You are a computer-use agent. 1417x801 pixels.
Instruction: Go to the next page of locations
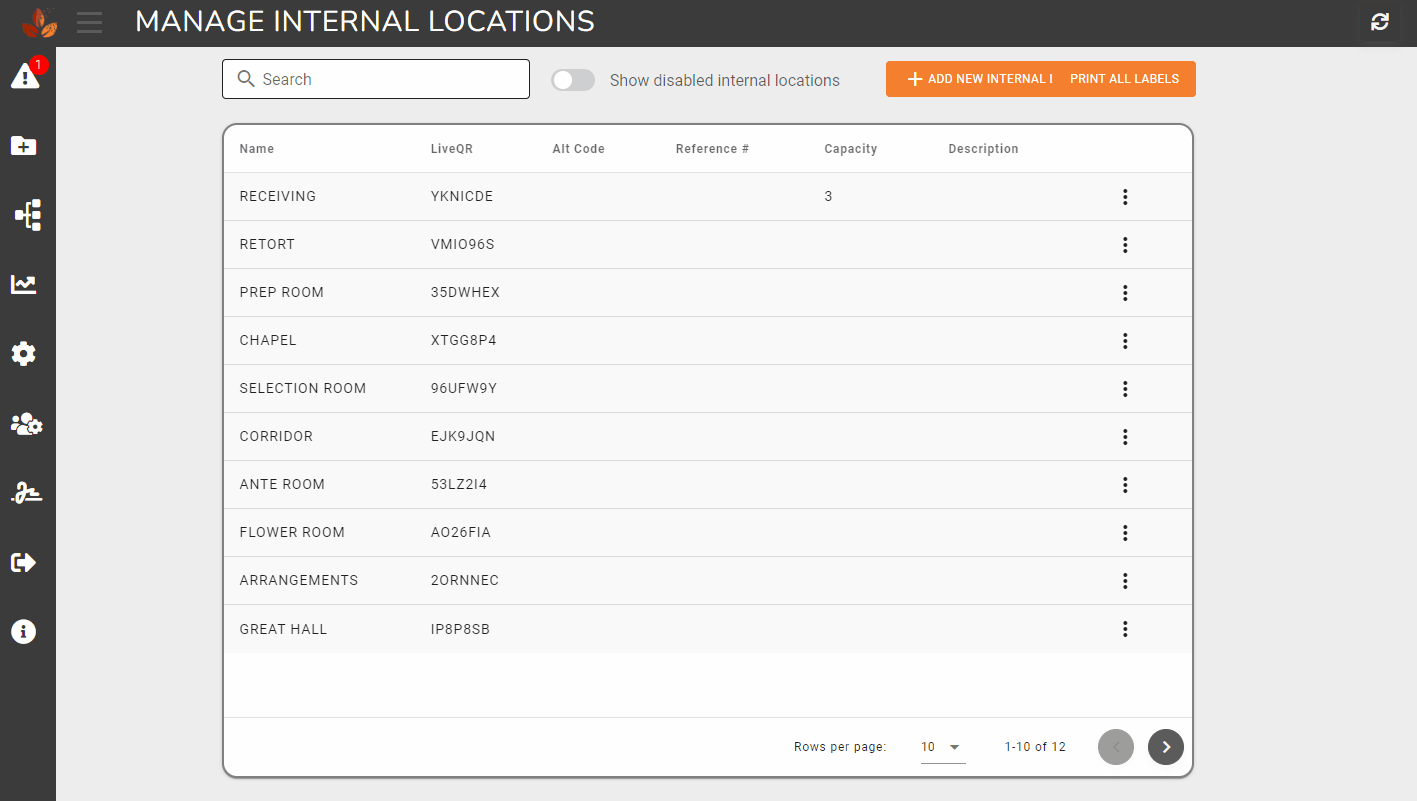pyautogui.click(x=1165, y=746)
